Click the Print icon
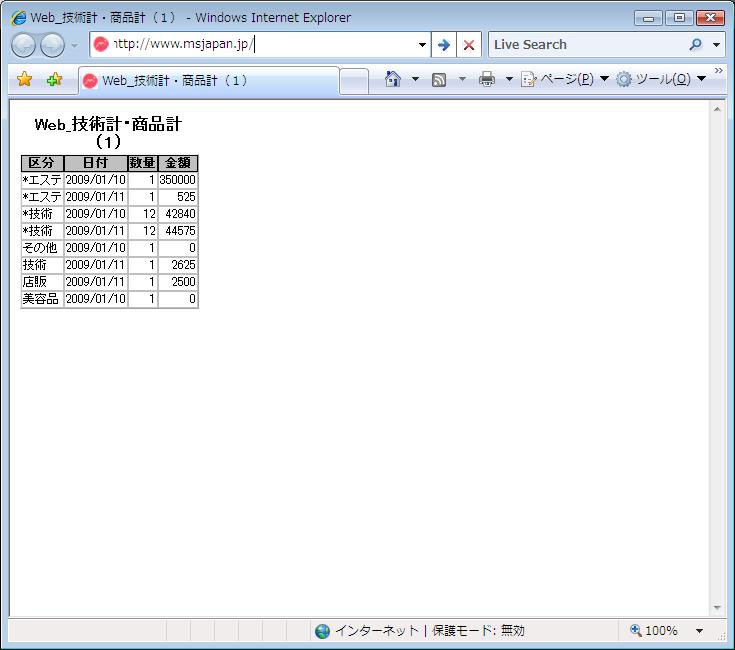Viewport: 735px width, 650px height. coord(487,79)
